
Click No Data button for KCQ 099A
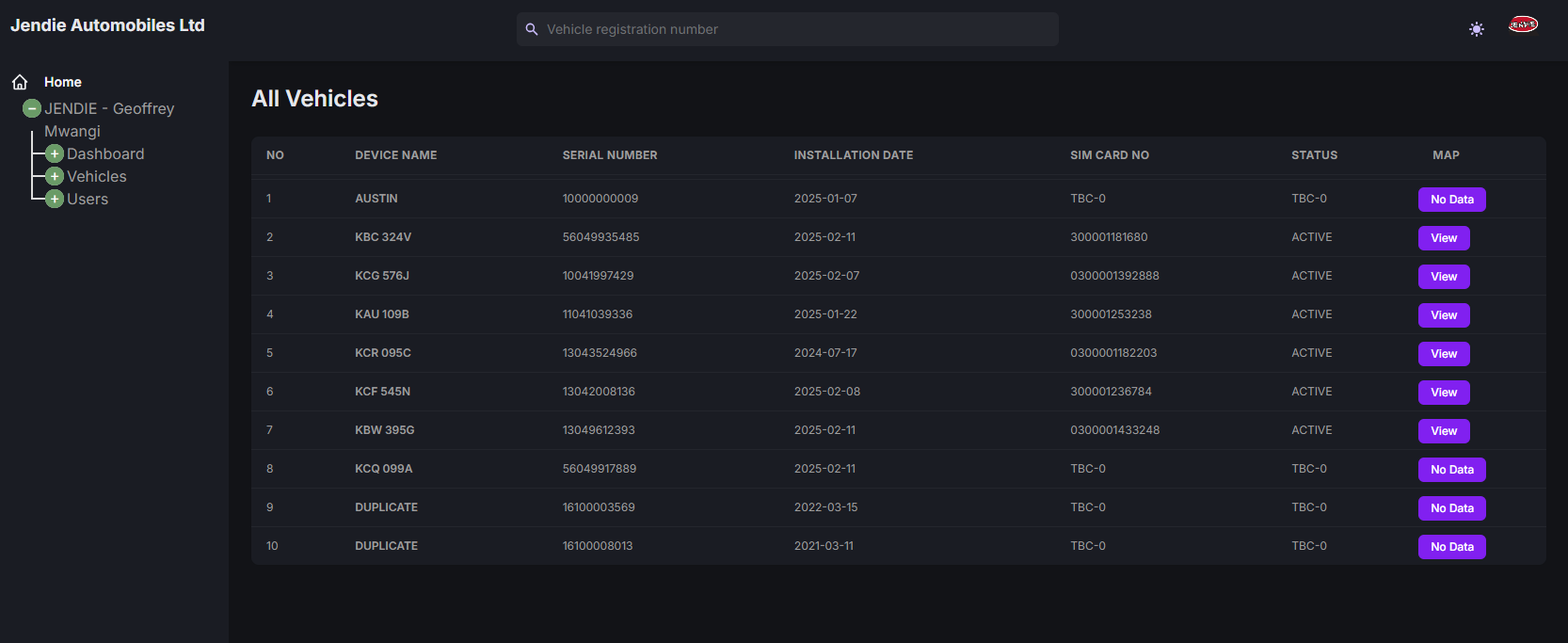[1451, 470]
